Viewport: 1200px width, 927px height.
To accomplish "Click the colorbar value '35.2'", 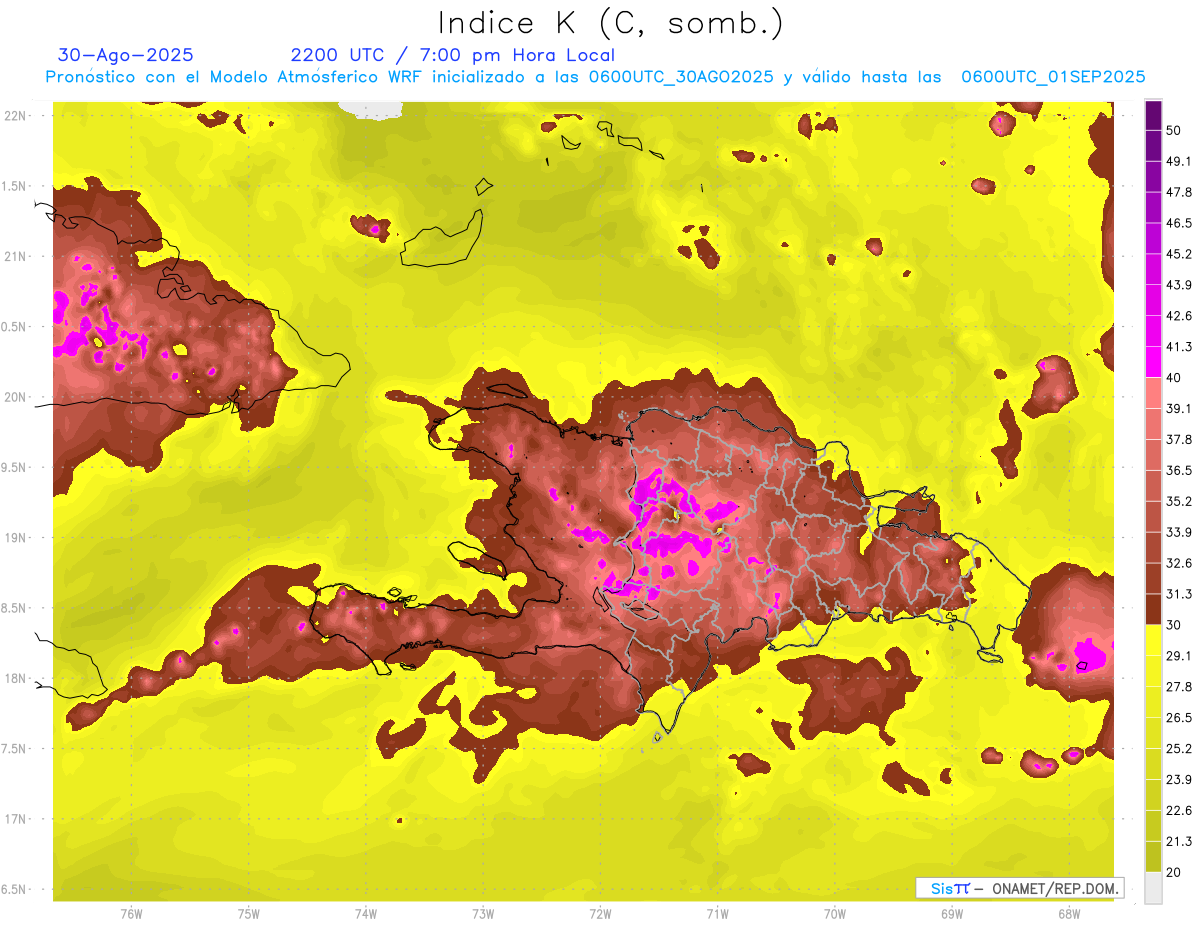I will click(1178, 501).
